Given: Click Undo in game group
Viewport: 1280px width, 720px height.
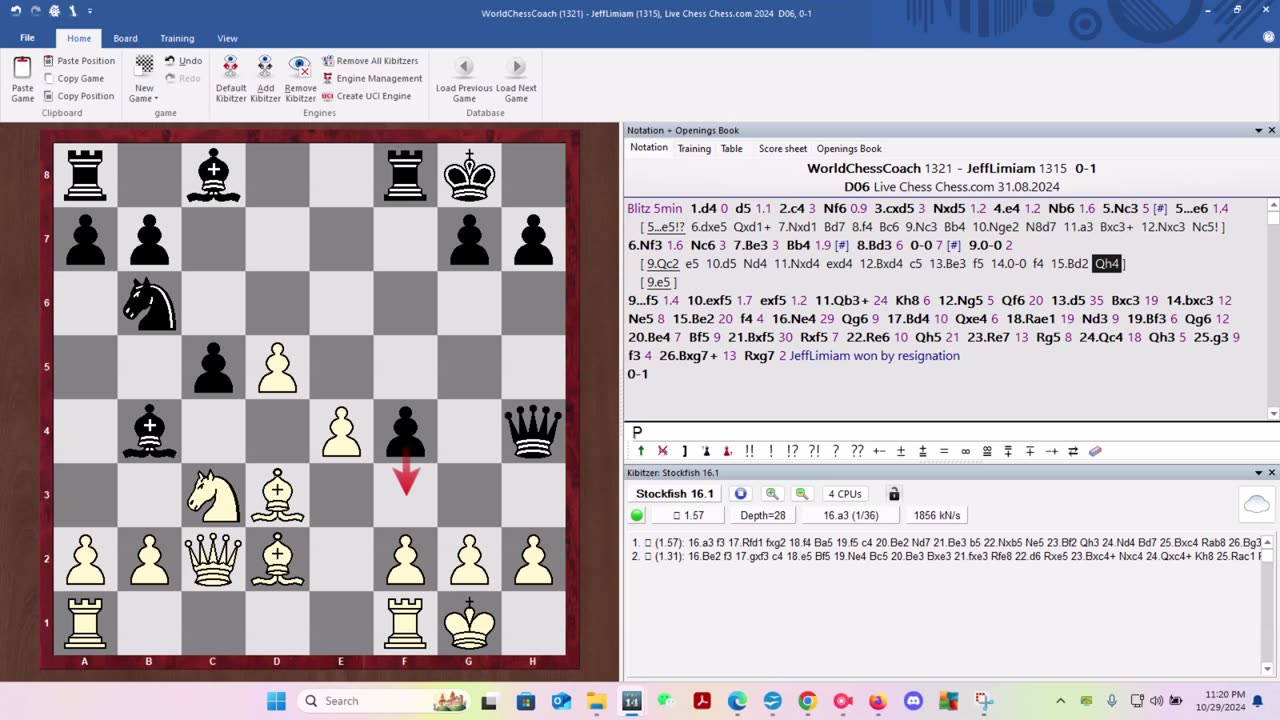Looking at the screenshot, I should tap(183, 60).
